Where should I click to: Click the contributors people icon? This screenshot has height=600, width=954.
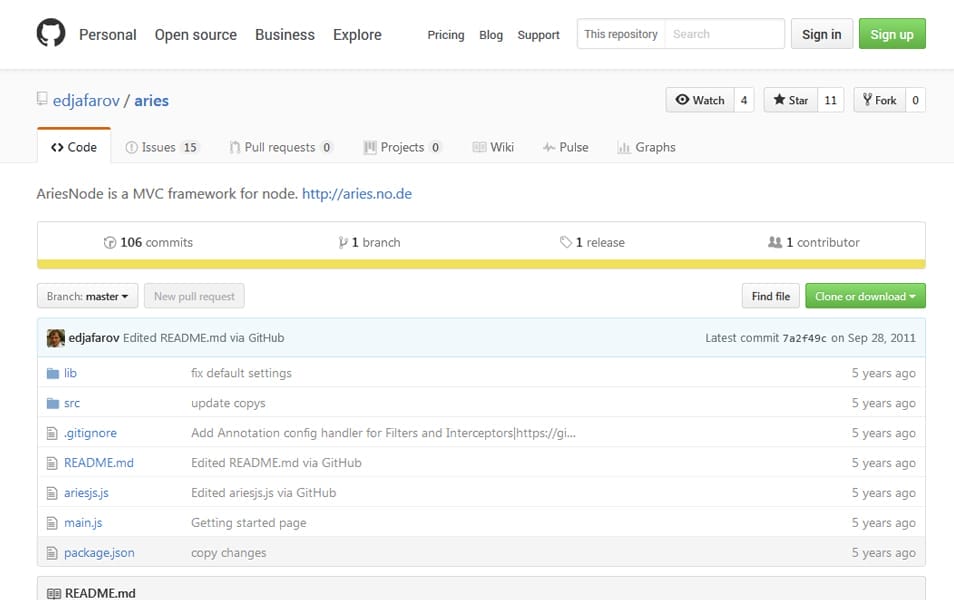[x=775, y=242]
